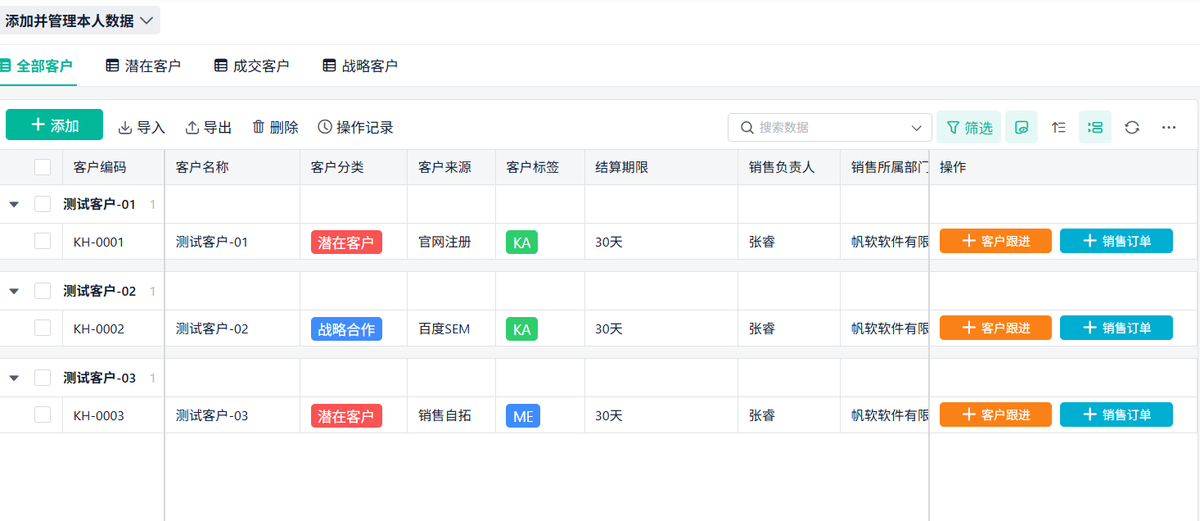Click the 导出 export icon button

click(x=208, y=128)
